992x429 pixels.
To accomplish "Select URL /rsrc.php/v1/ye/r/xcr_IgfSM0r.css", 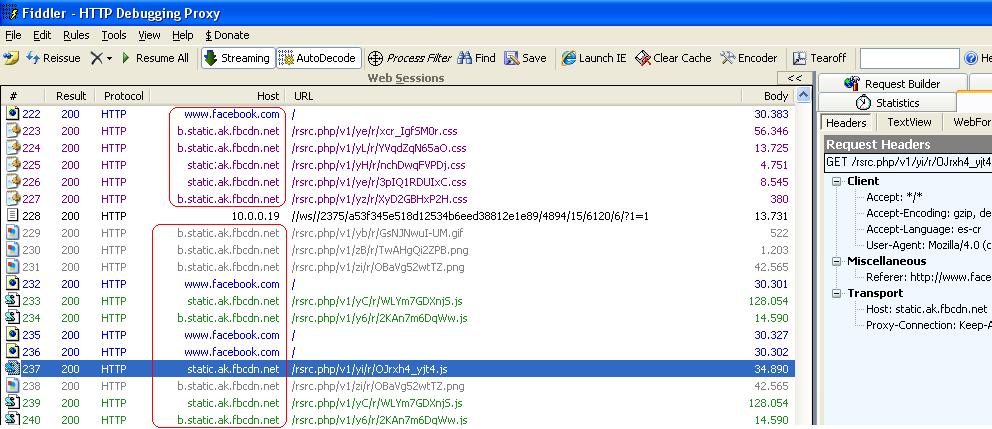I will coord(375,131).
